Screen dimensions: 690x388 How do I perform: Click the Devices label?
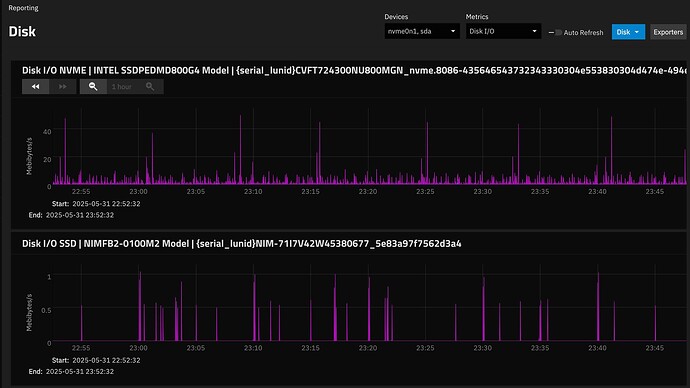tap(396, 17)
